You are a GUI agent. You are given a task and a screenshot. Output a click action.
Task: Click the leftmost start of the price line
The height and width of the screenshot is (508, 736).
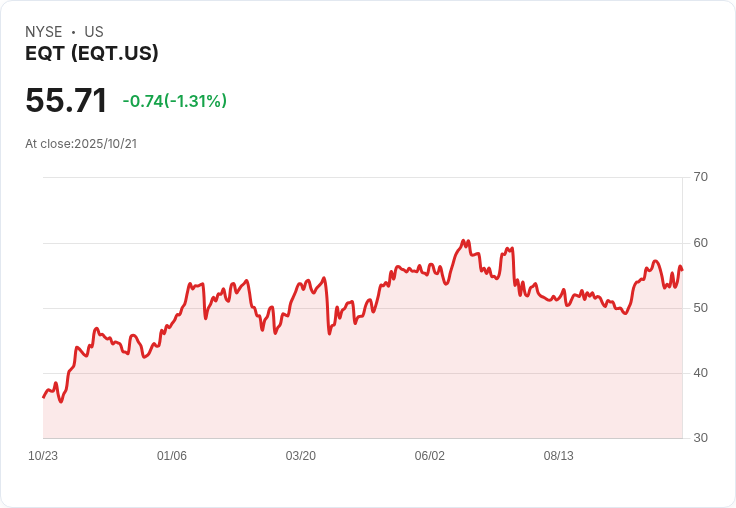click(43, 397)
